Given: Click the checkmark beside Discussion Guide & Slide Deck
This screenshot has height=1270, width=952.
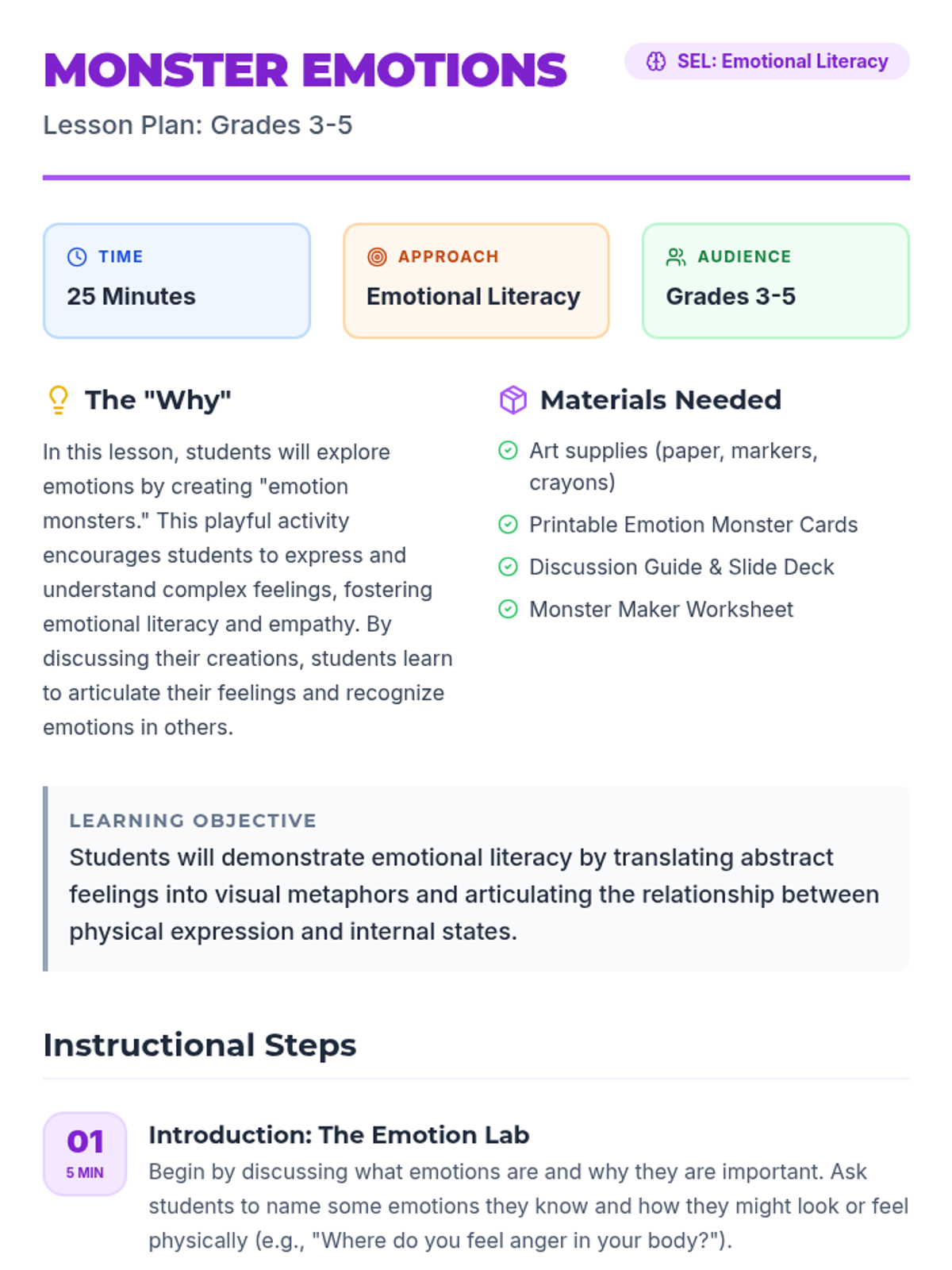Looking at the screenshot, I should pos(508,567).
